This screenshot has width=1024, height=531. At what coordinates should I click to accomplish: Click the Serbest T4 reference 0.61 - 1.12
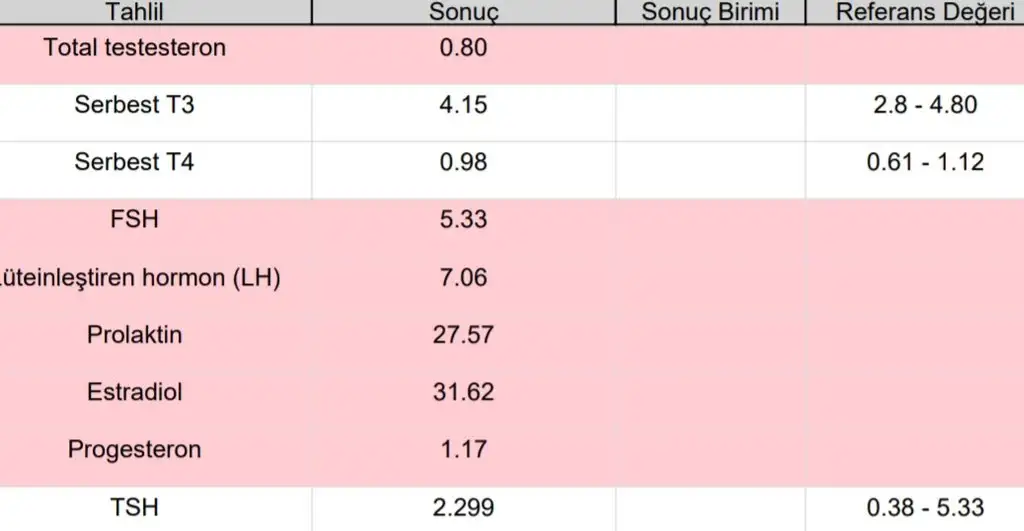point(925,162)
